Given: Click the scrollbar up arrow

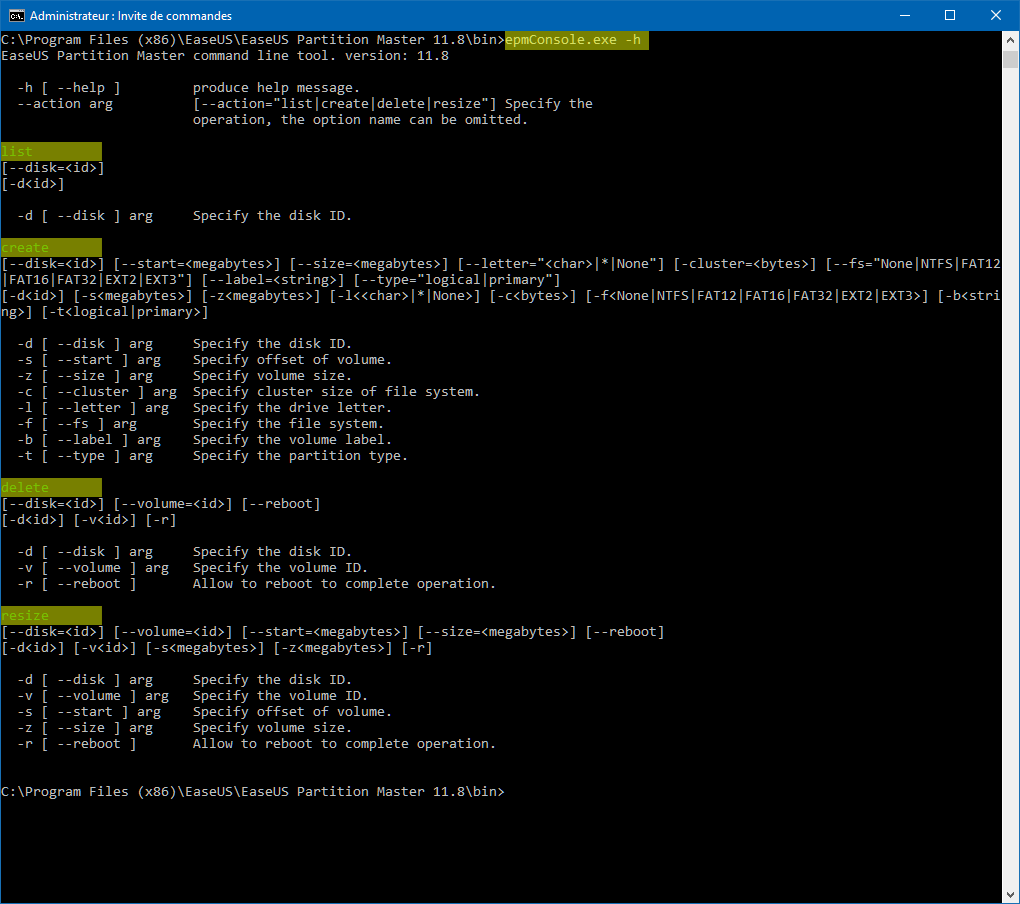Looking at the screenshot, I should [x=1010, y=39].
